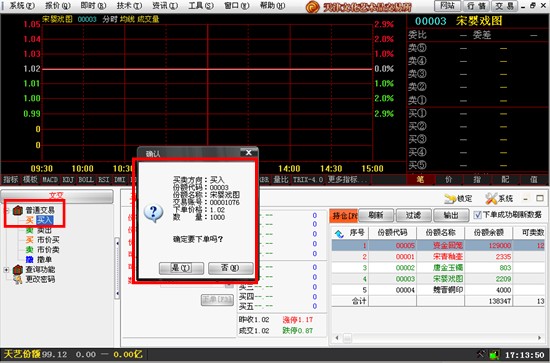The image size is (550, 363).
Task: Toggle 下单成功刷新数据 checkbox
Action: click(477, 215)
